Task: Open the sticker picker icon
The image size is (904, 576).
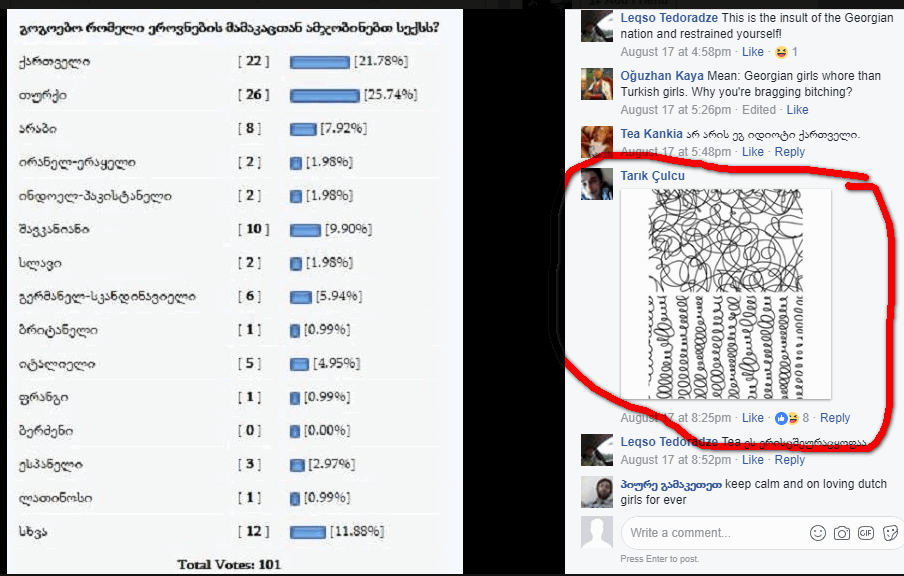Action: 890,533
